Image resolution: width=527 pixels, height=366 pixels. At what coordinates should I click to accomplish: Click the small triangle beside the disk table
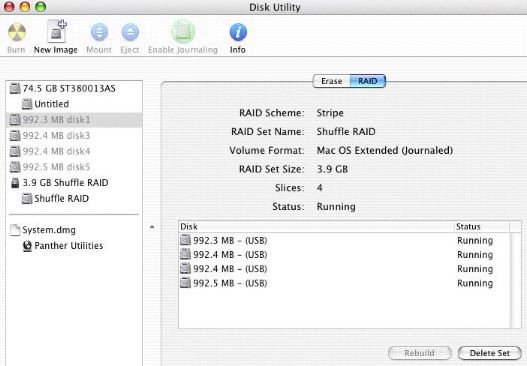(x=152, y=227)
